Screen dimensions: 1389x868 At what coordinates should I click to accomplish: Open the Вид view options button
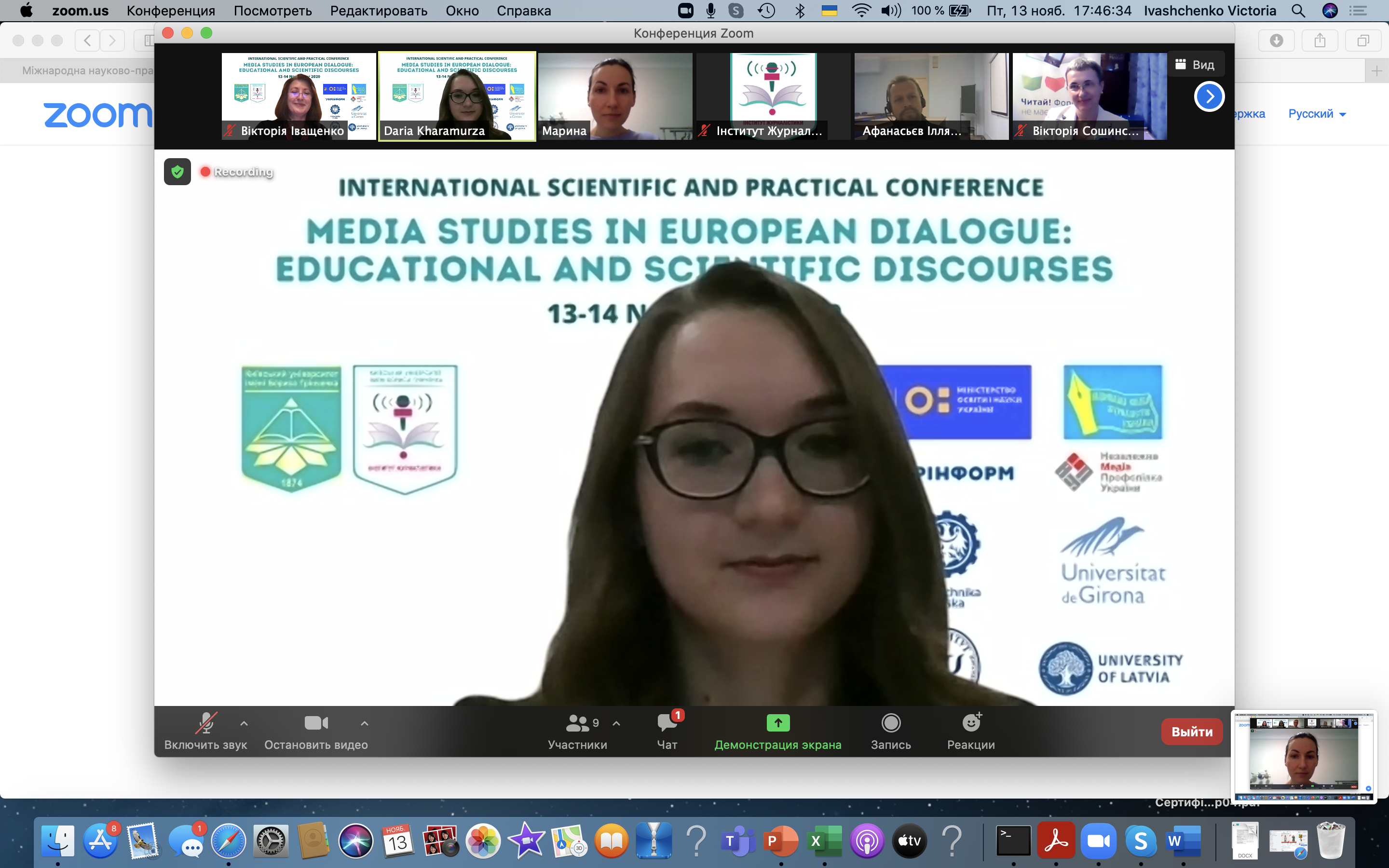(1196, 64)
